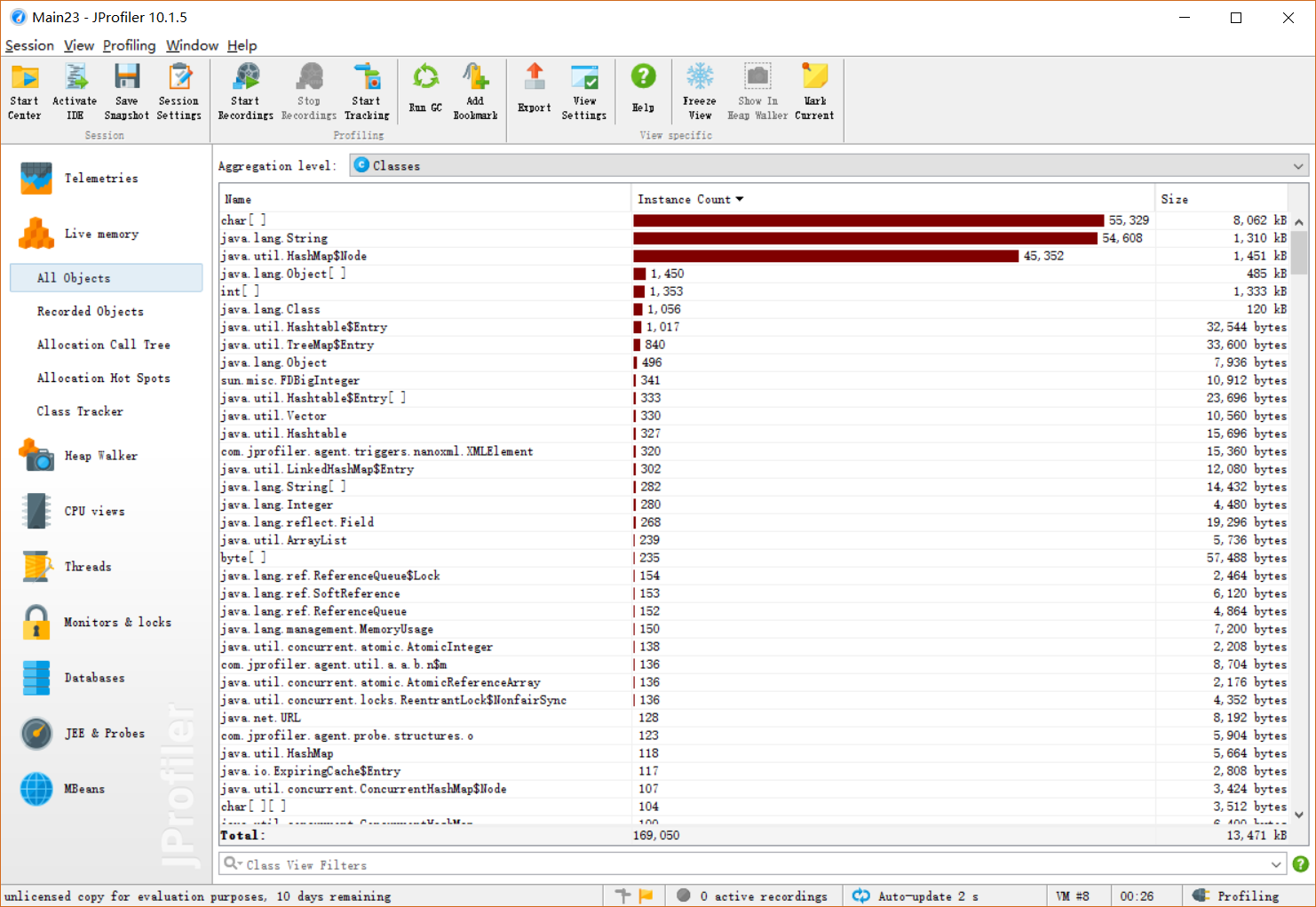Viewport: 1316px width, 907px height.
Task: Sort by the Size column header
Action: point(1222,200)
